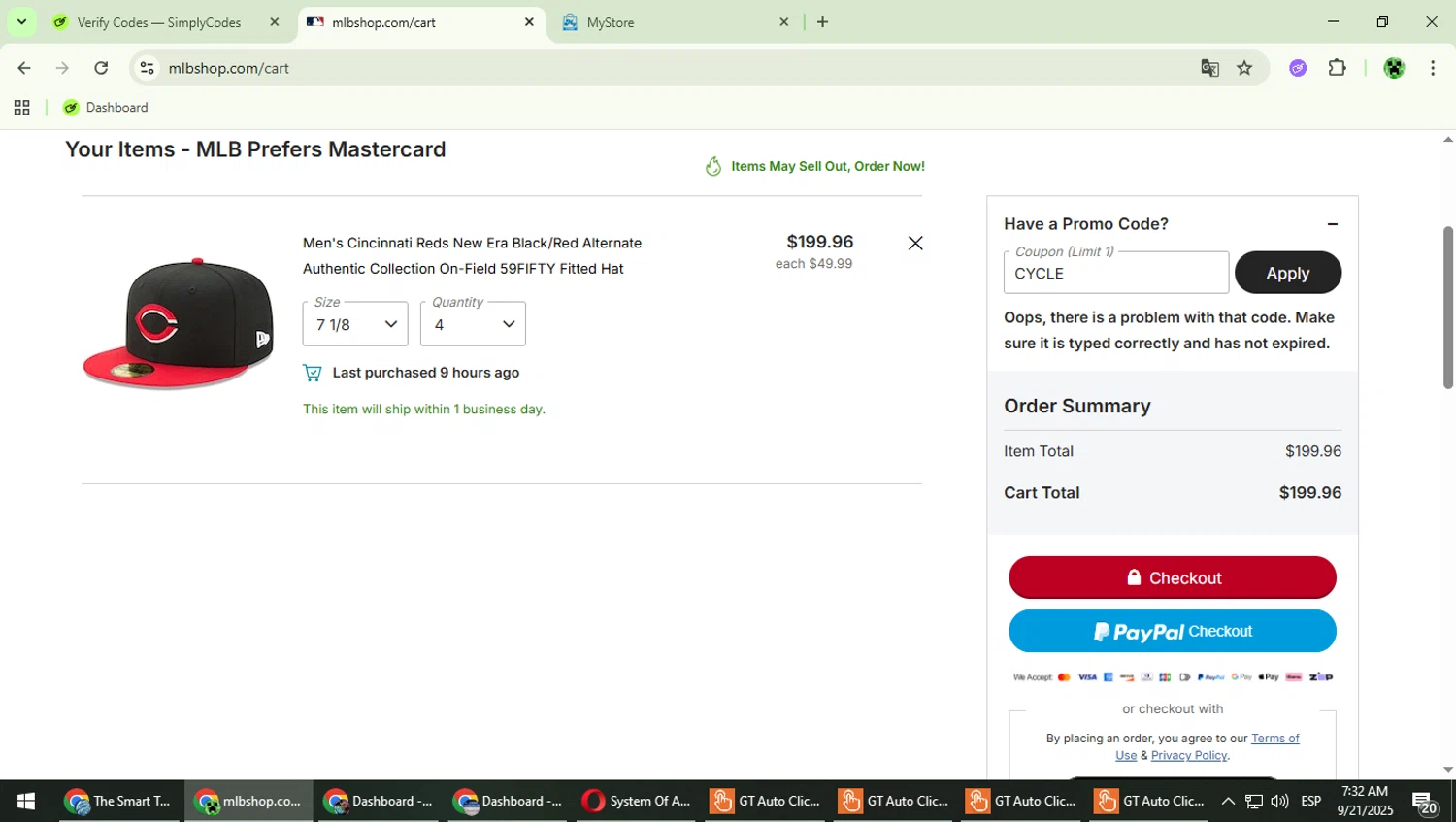Open the Privacy Policy link

tap(1189, 755)
